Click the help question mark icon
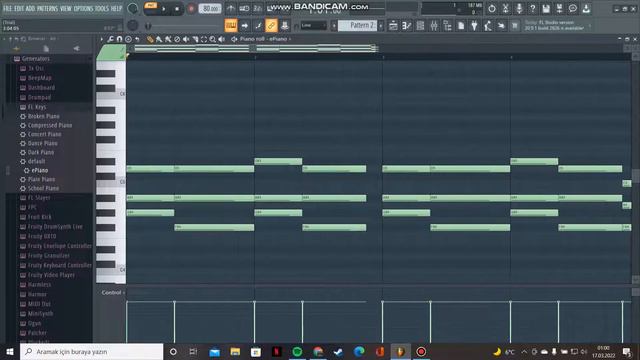640x360 pixels. (533, 9)
